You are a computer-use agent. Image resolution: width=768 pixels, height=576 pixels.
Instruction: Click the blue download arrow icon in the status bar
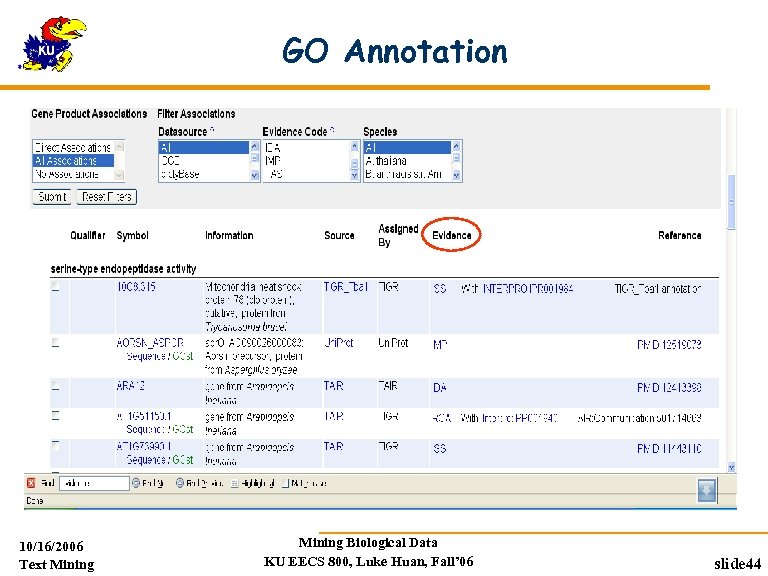(707, 490)
